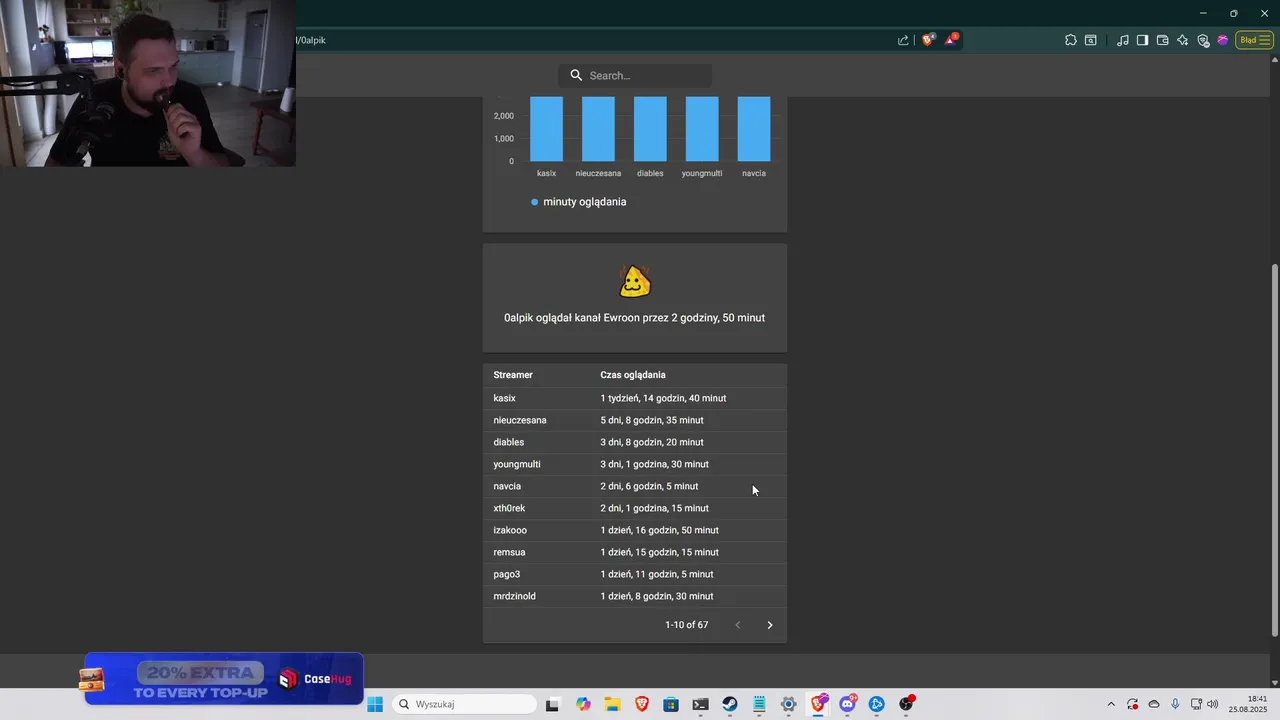Click the Search… input field
The width and height of the screenshot is (1280, 720).
635,75
